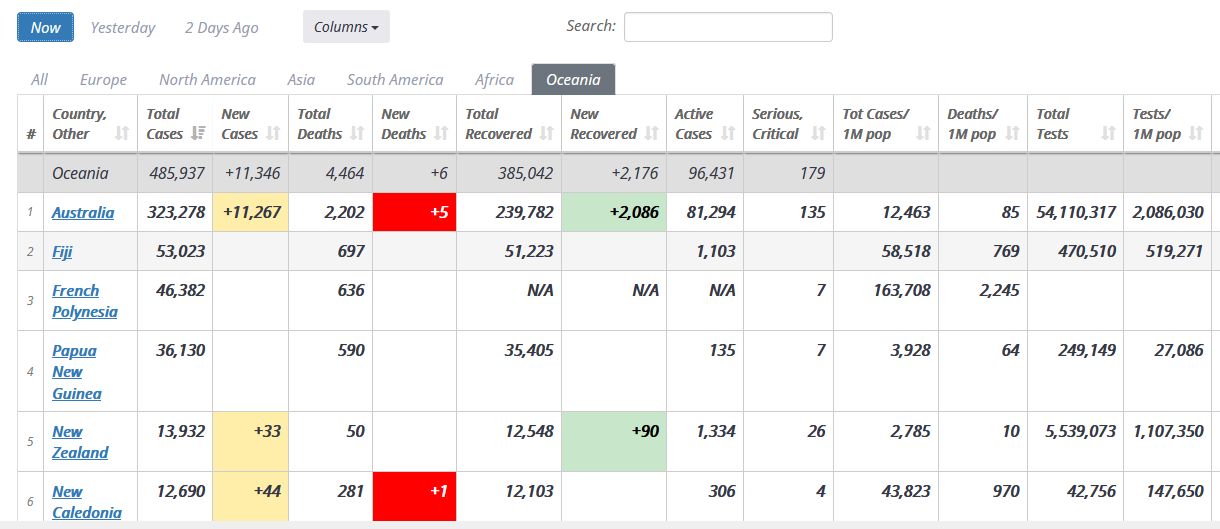Sort by Deaths/1M pop column icon
Viewport: 1220px width, 529px height.
pyautogui.click(x=1013, y=134)
